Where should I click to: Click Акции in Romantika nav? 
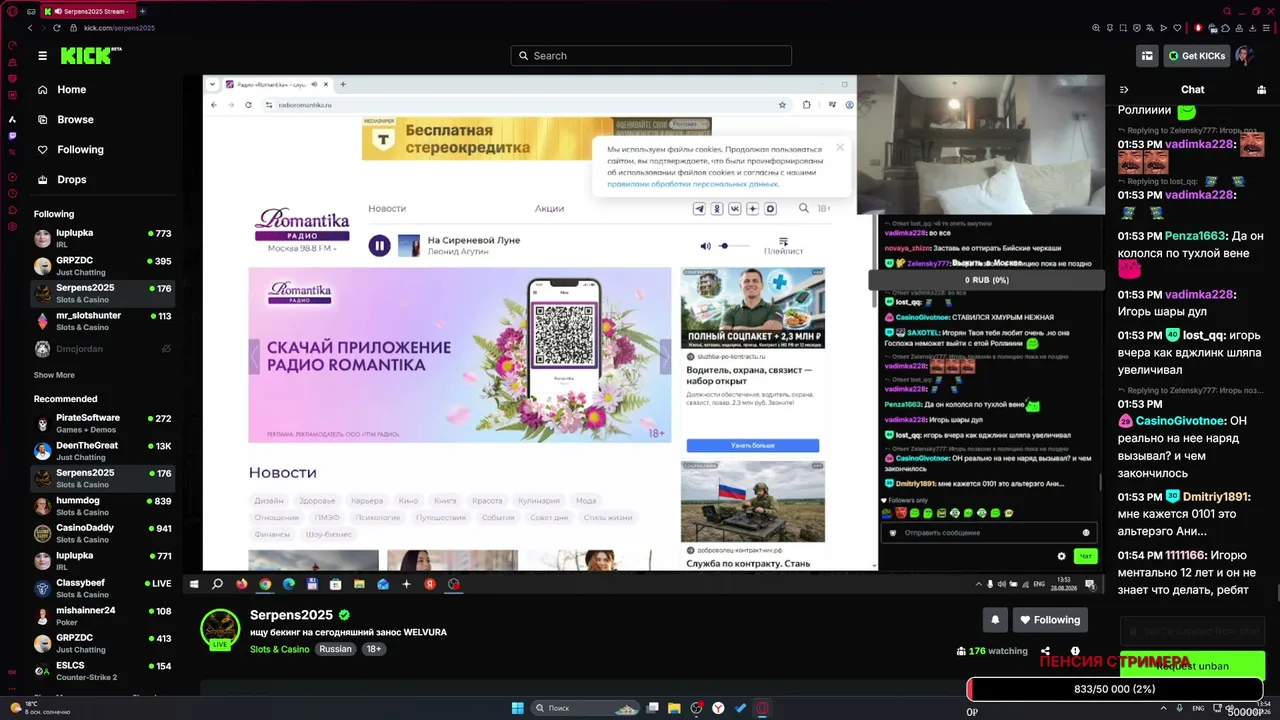(x=549, y=208)
